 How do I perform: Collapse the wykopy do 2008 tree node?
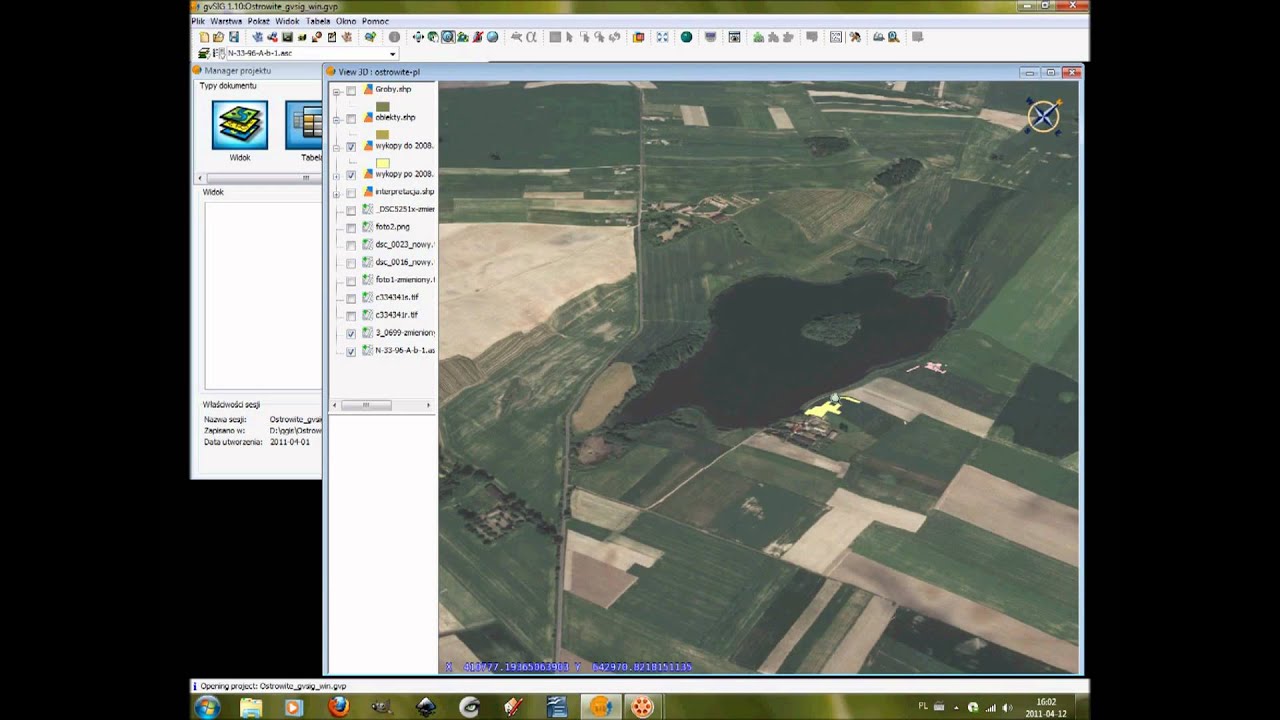point(337,146)
